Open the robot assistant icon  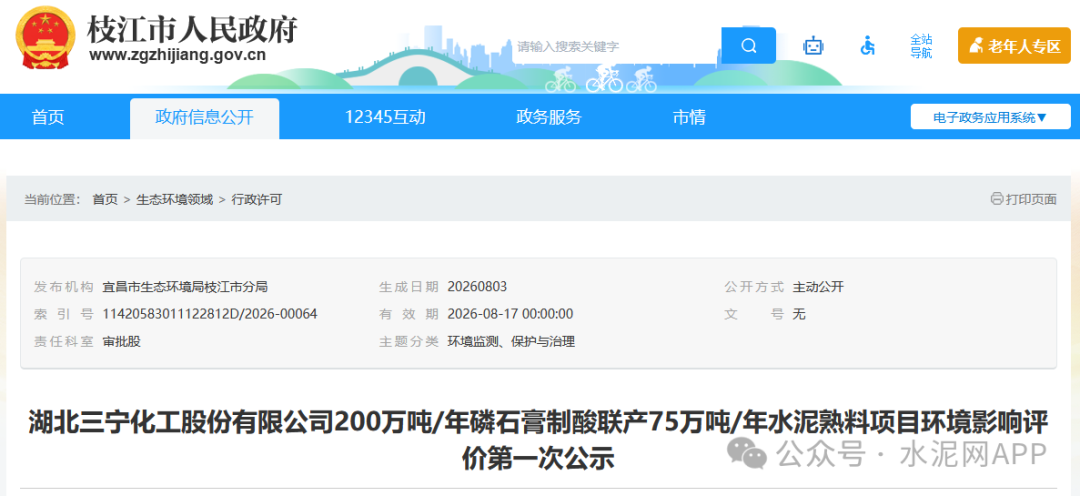coord(813,46)
